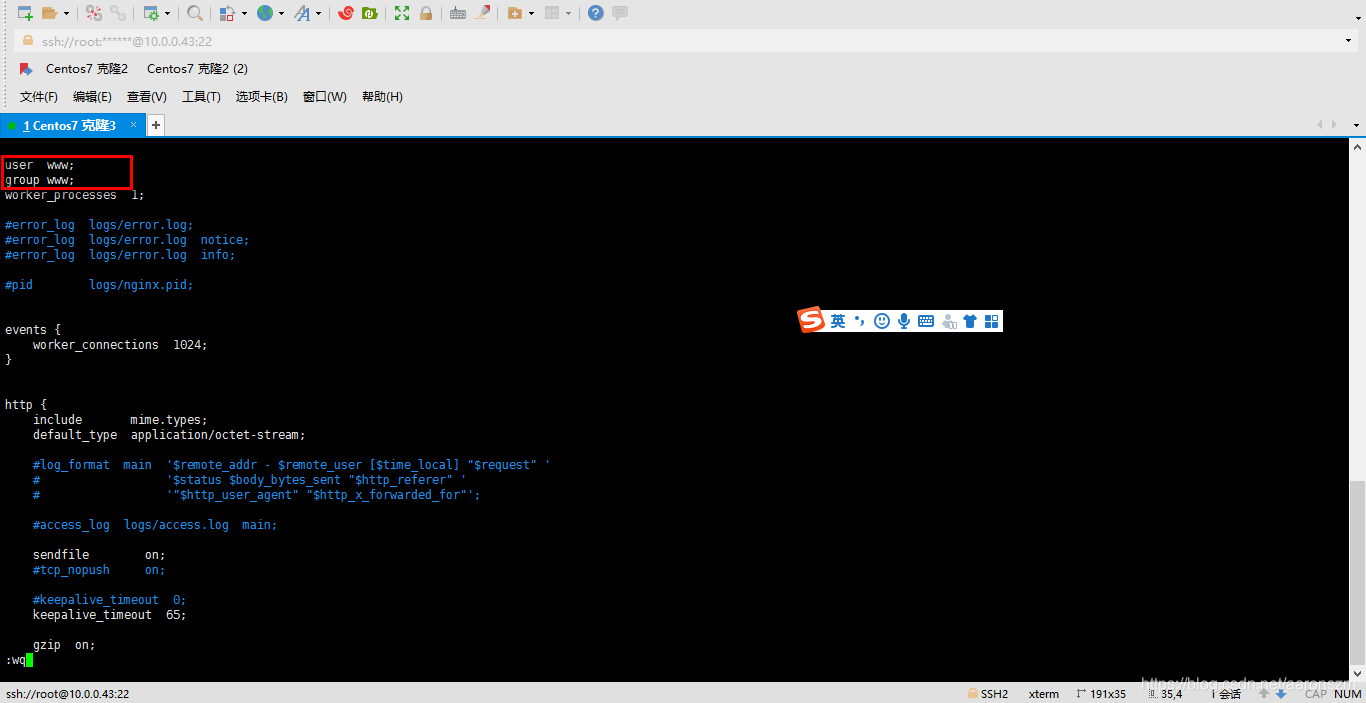Launch Xmanager via green icon
Image resolution: width=1366 pixels, height=703 pixels.
click(x=369, y=13)
